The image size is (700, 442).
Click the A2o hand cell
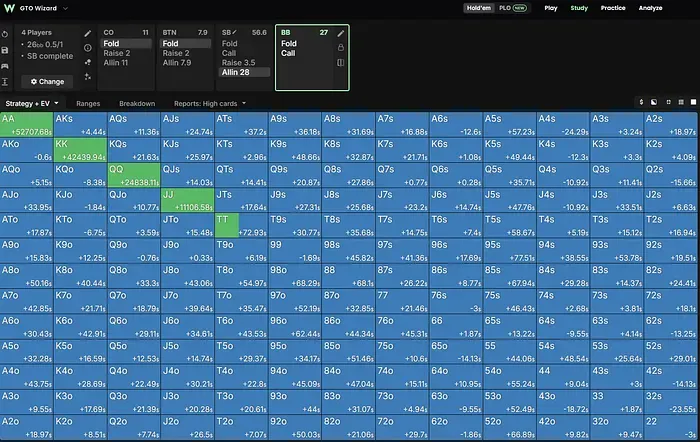tap(26, 427)
